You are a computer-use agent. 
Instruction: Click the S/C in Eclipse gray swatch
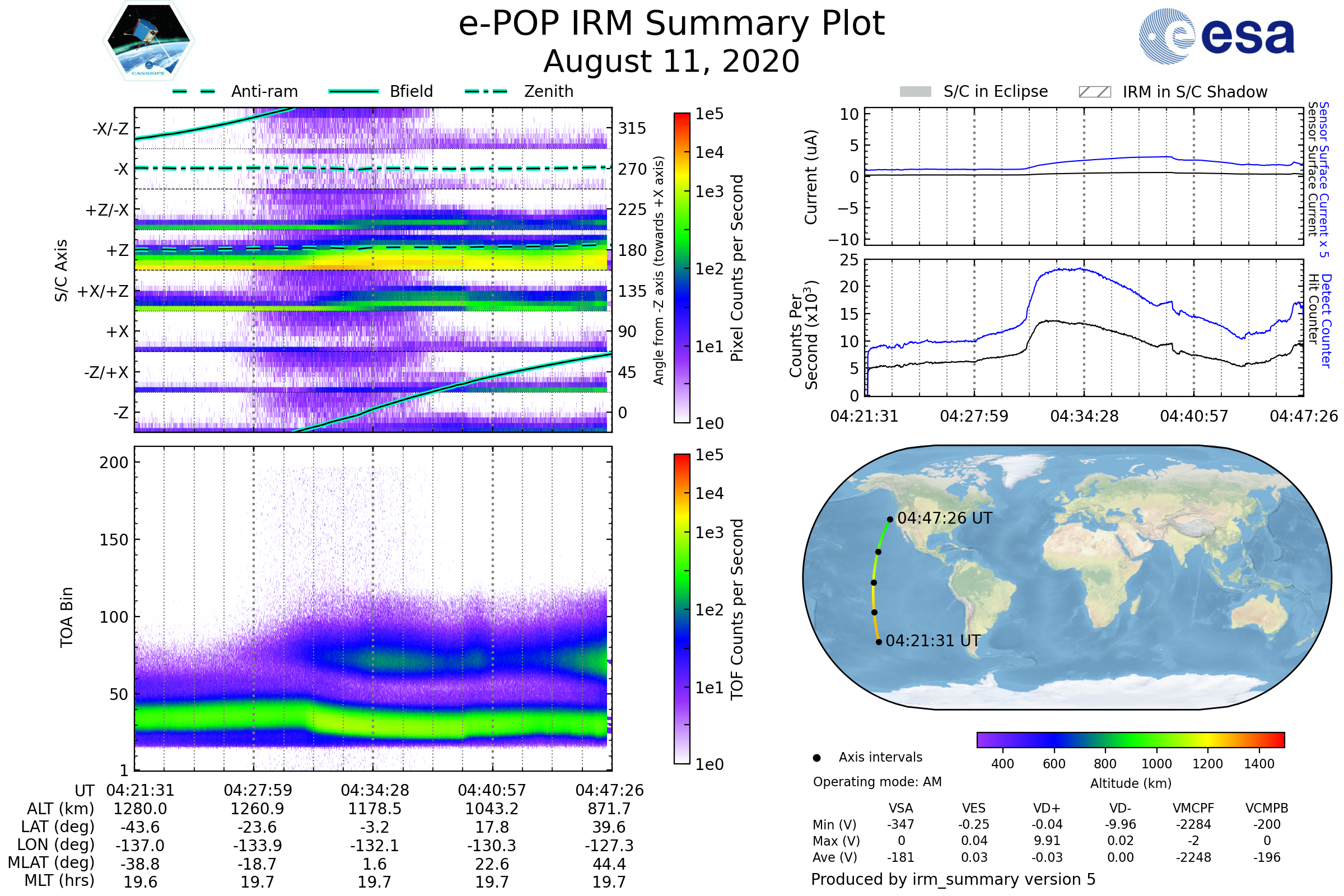[x=916, y=92]
